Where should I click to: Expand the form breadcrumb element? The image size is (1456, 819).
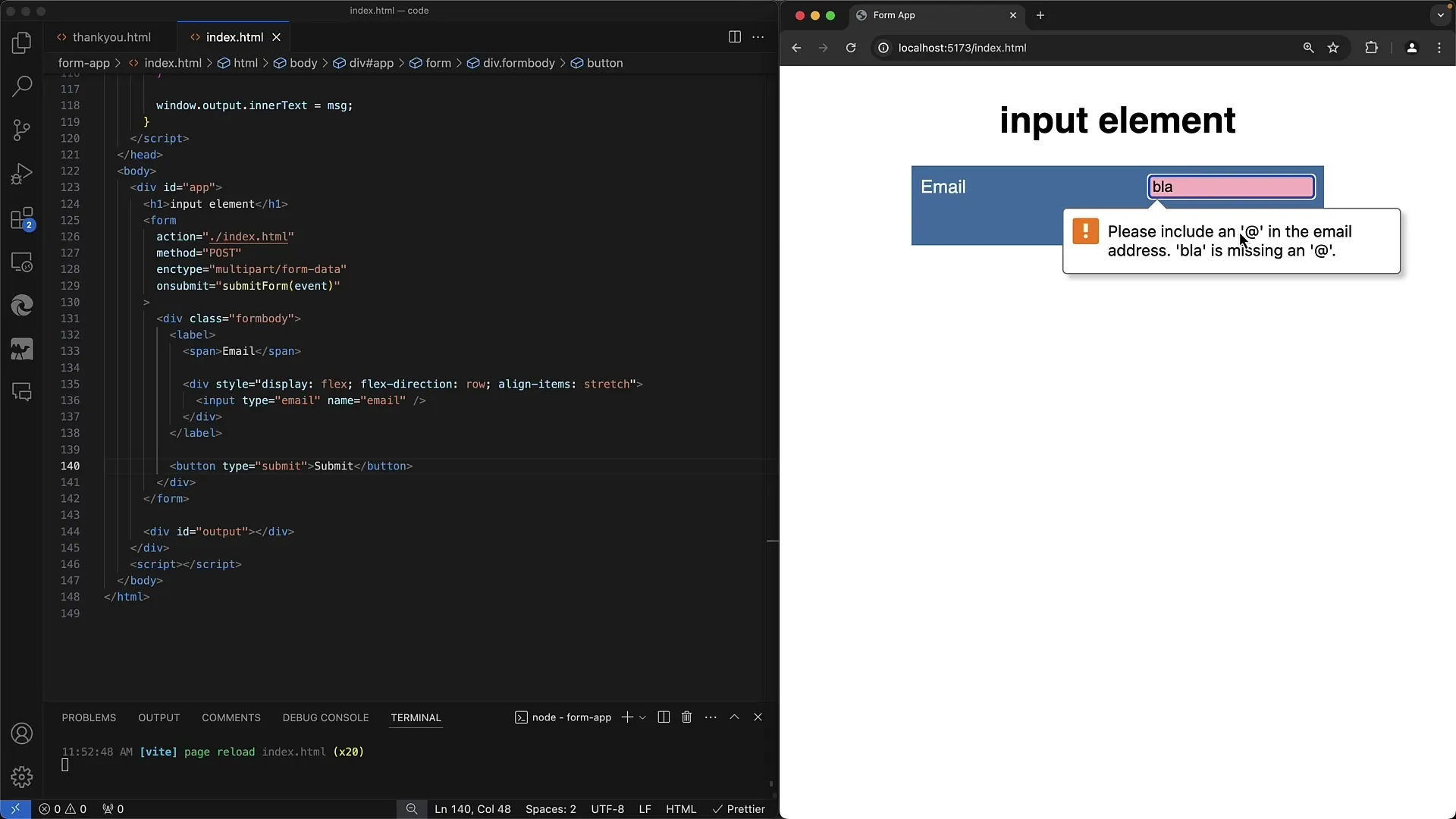pyautogui.click(x=438, y=63)
